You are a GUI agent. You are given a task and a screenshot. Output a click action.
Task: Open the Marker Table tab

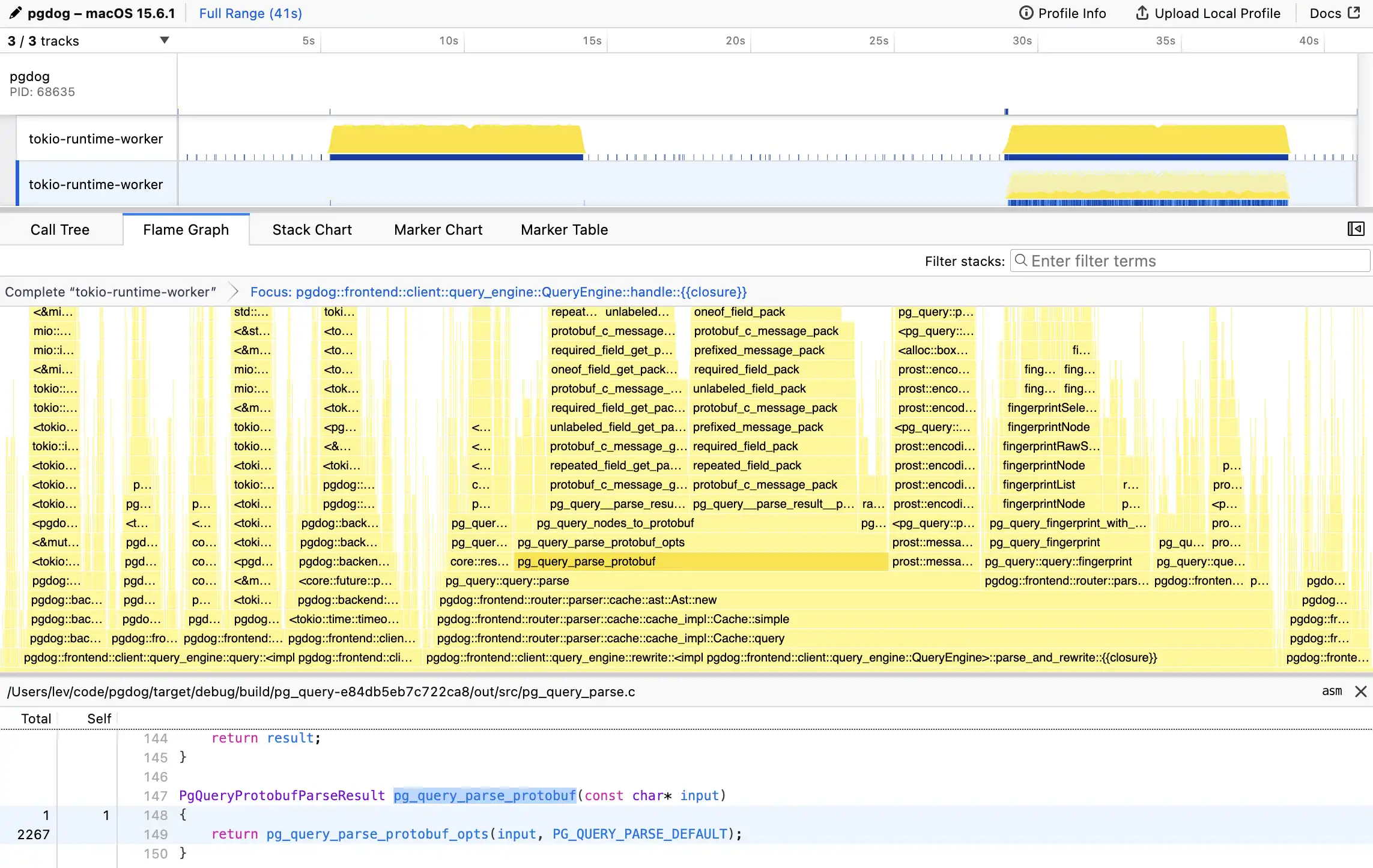564,230
